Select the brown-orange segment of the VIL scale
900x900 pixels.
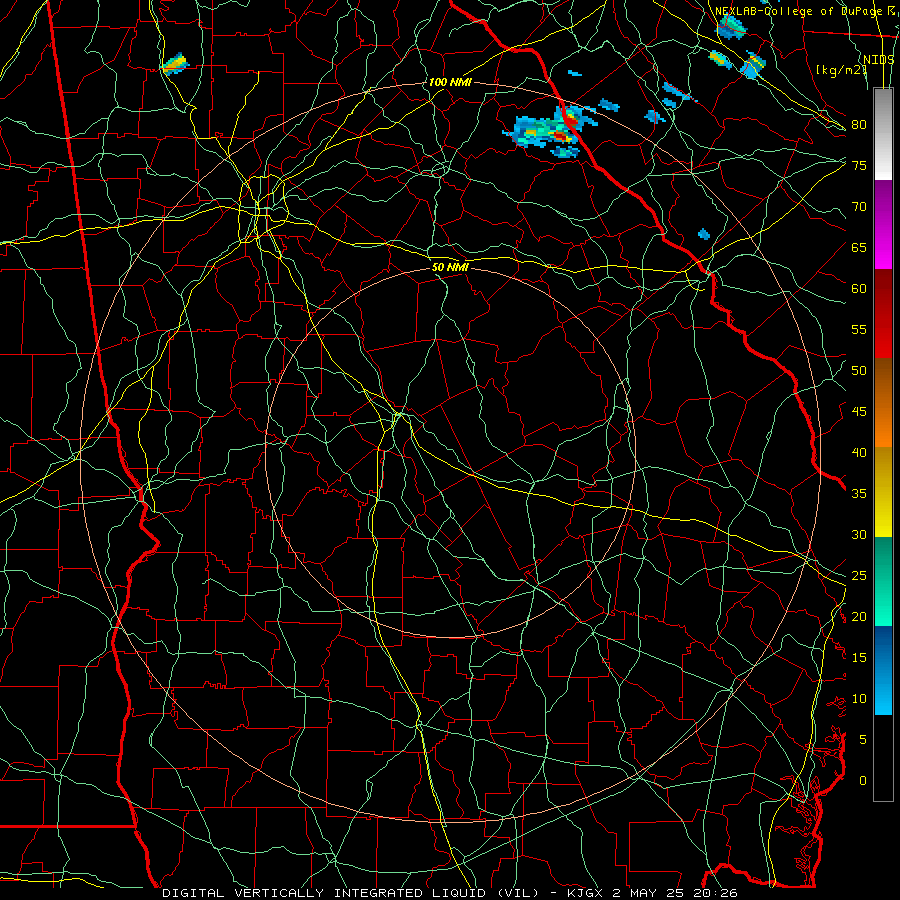(883, 403)
